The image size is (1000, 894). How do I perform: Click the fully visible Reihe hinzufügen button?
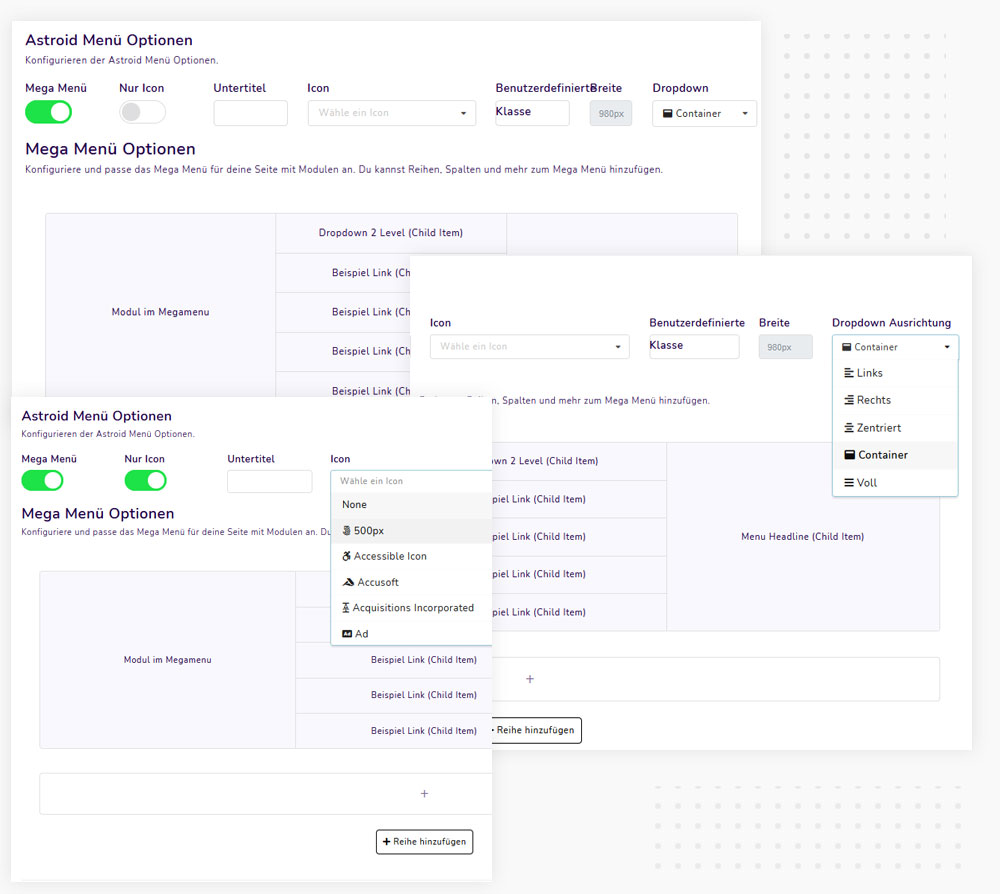(424, 842)
